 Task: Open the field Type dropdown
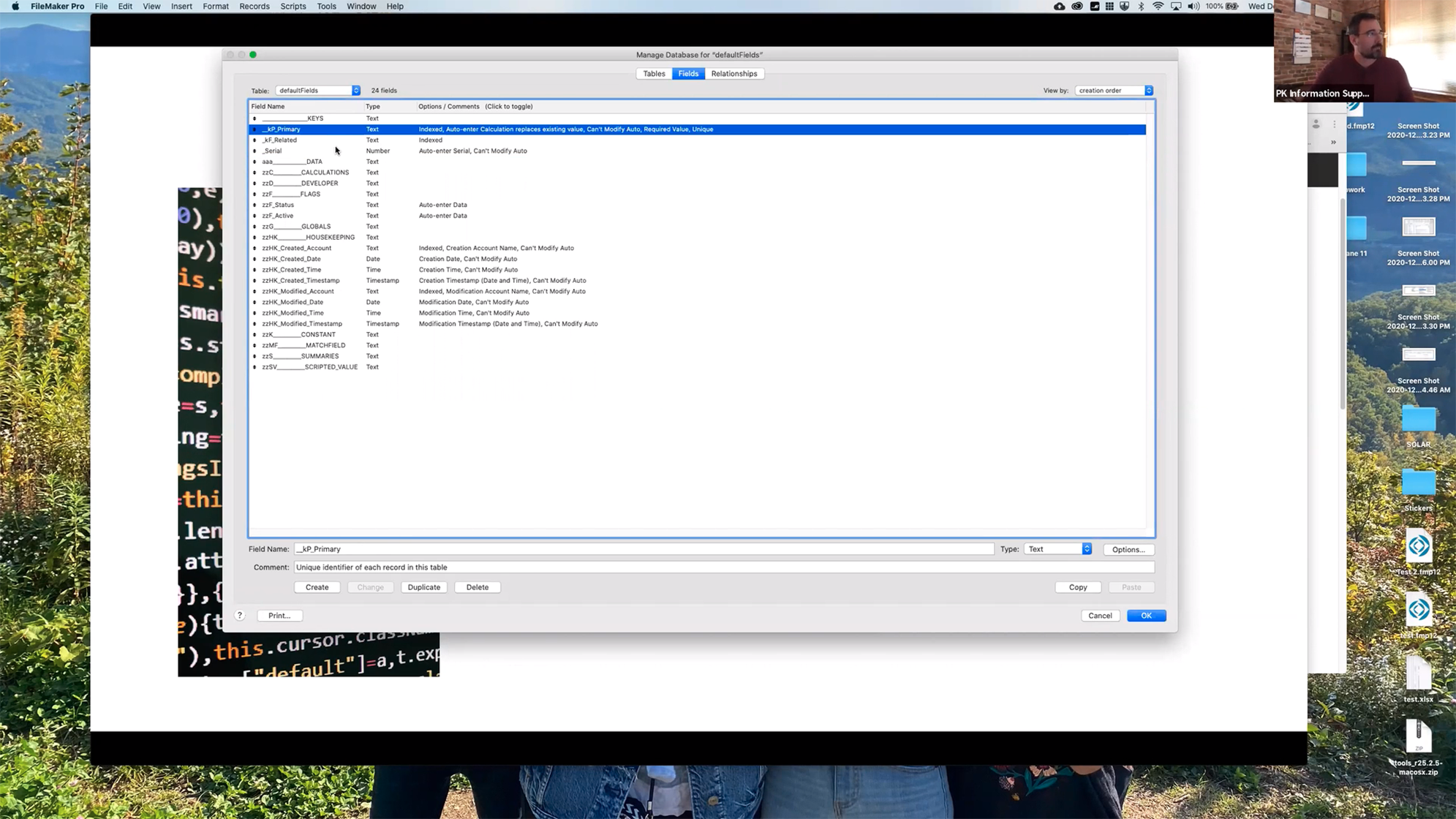coord(1057,549)
